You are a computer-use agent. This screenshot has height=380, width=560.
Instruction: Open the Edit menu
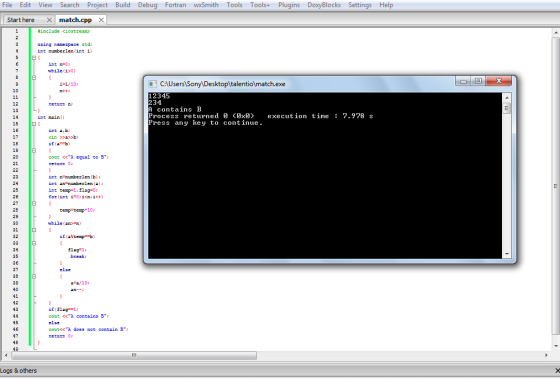click(x=25, y=5)
